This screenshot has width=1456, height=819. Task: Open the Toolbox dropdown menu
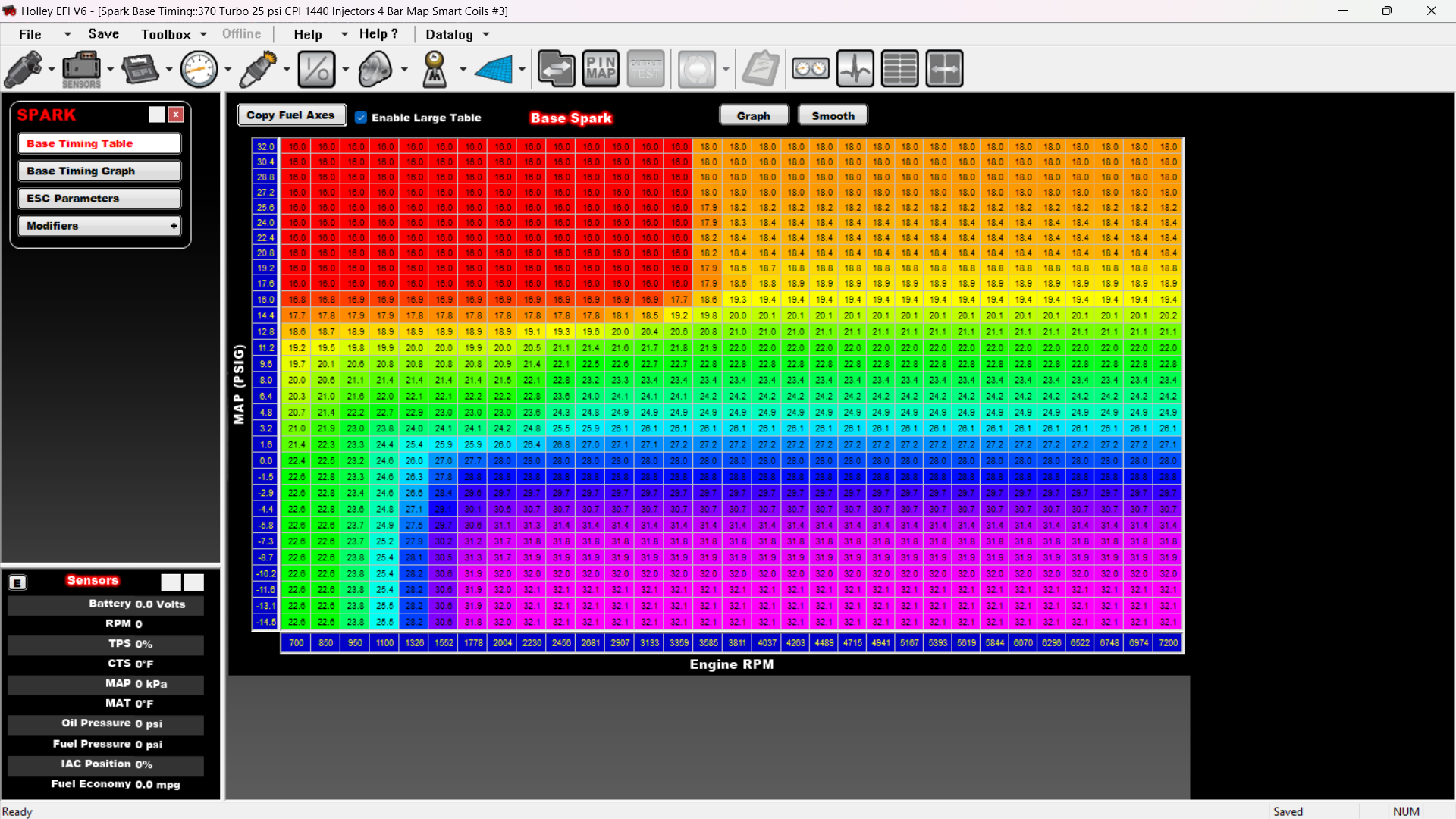(x=174, y=34)
